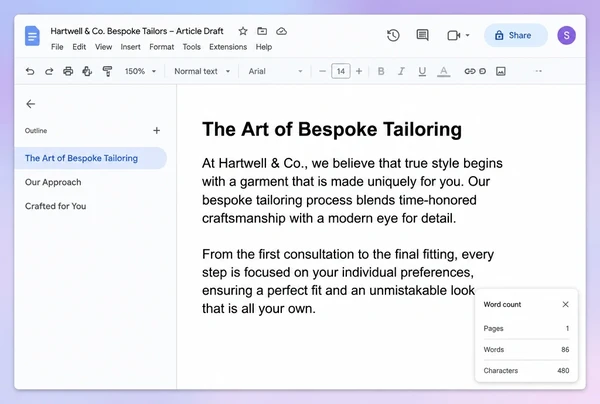This screenshot has height=404, width=600.
Task: Open the Format menu
Action: [161, 47]
